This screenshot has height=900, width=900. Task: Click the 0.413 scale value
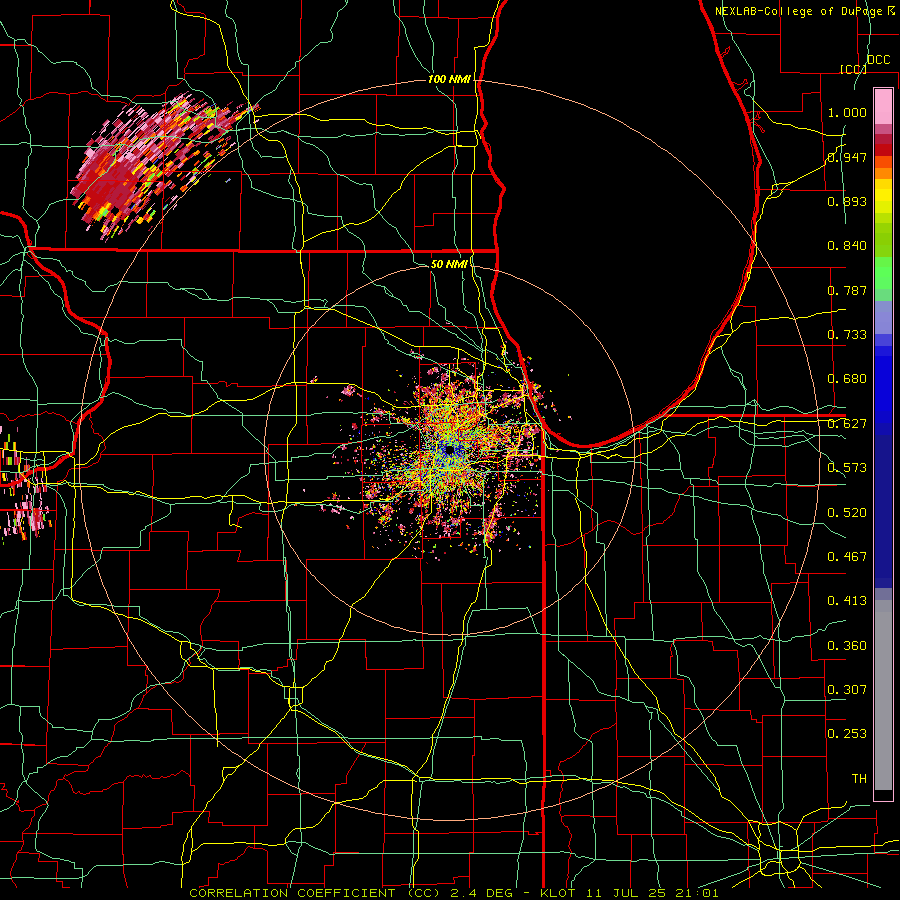coord(847,601)
